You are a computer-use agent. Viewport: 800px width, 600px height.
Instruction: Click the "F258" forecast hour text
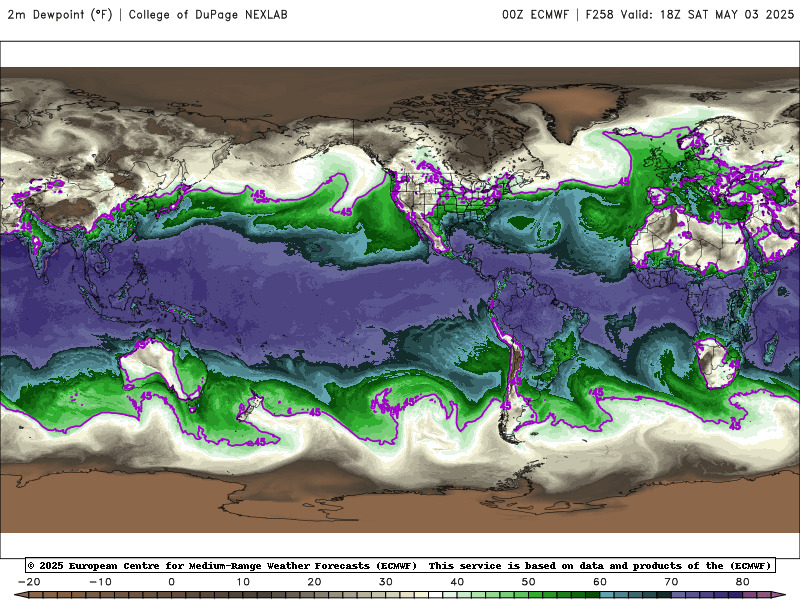click(x=599, y=14)
